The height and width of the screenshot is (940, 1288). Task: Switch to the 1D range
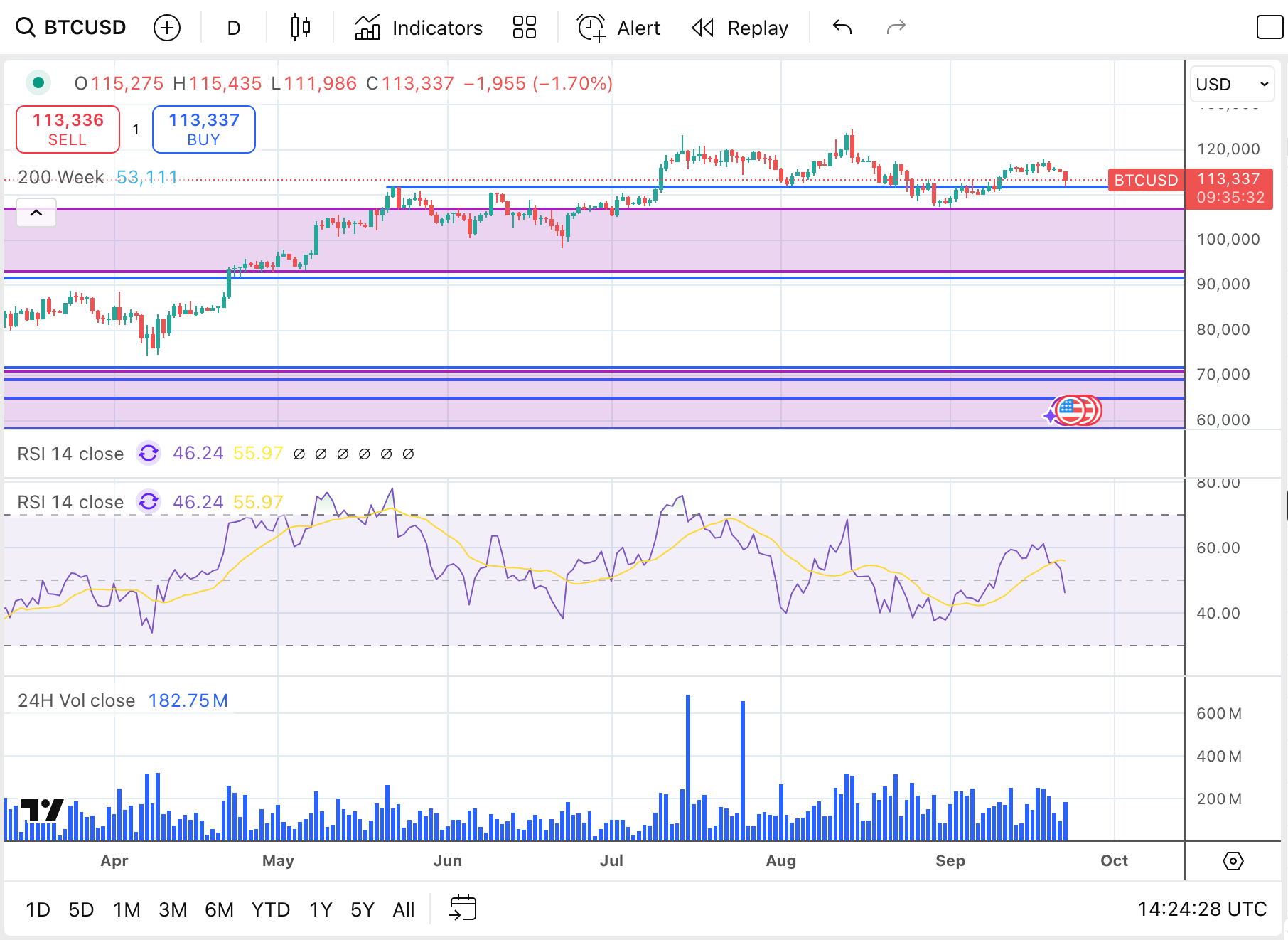tap(38, 909)
